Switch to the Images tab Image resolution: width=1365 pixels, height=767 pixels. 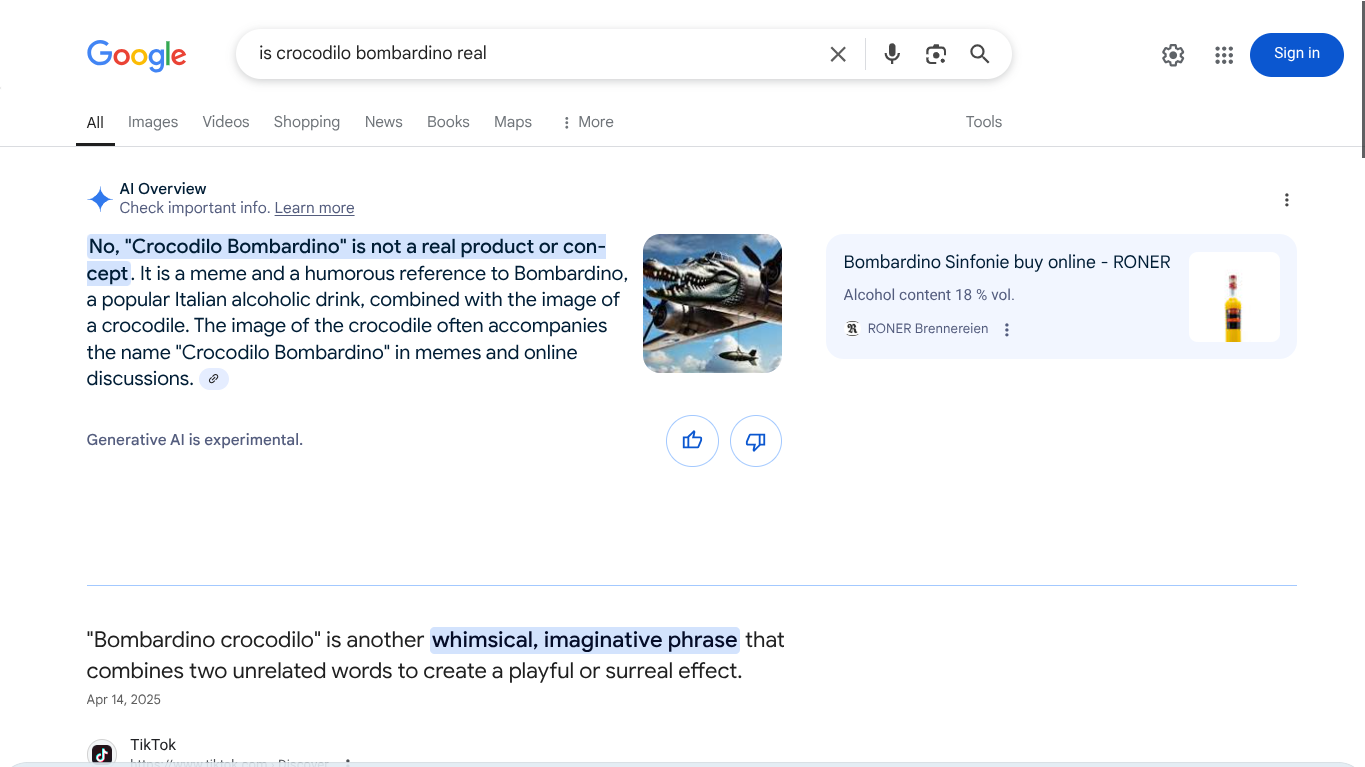click(153, 122)
